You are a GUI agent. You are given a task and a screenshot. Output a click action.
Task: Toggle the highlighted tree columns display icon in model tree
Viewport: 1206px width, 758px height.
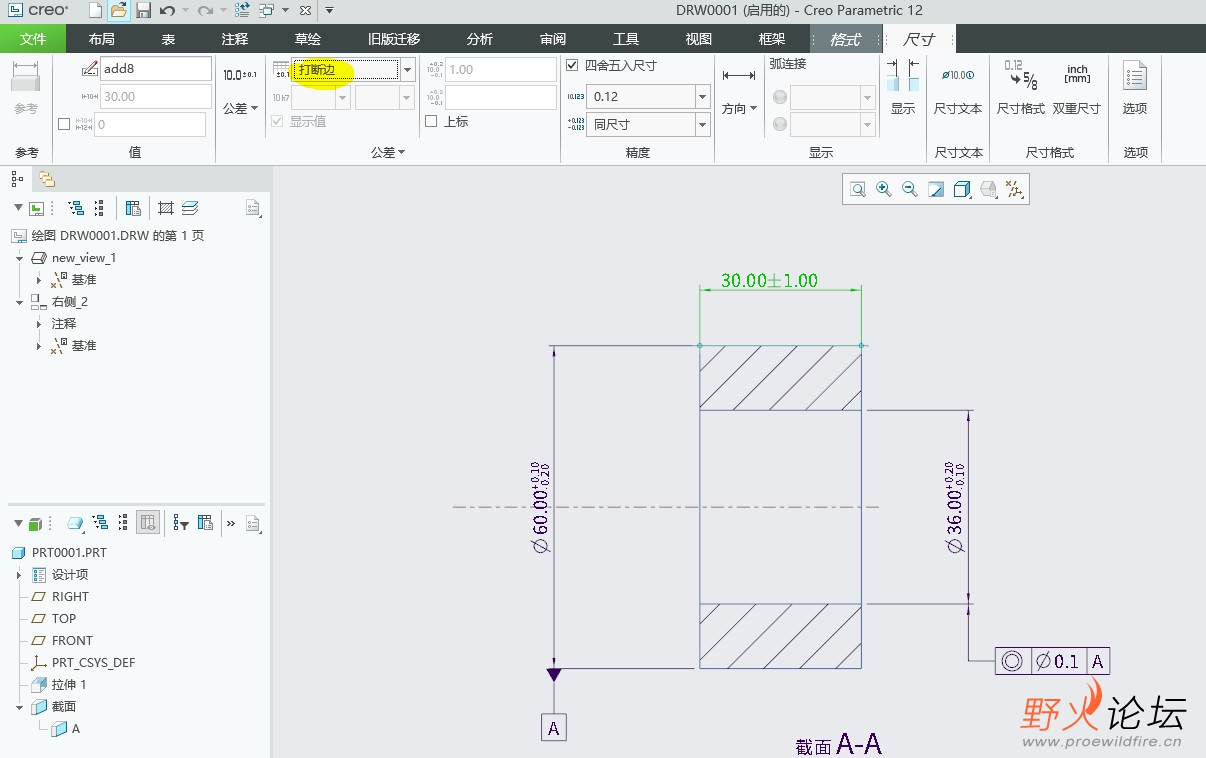pyautogui.click(x=148, y=522)
